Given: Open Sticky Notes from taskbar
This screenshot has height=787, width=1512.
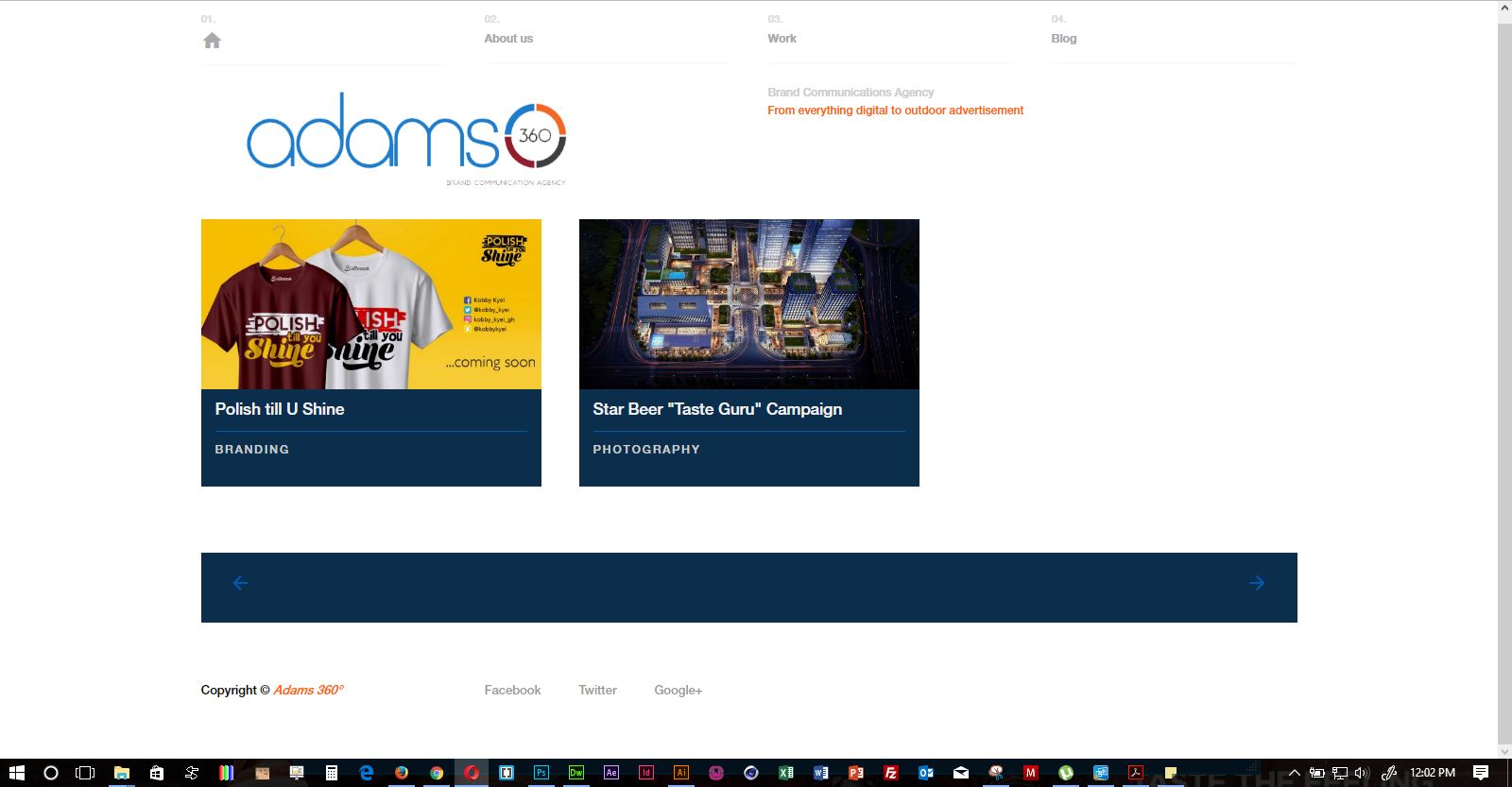Looking at the screenshot, I should coord(1171,773).
